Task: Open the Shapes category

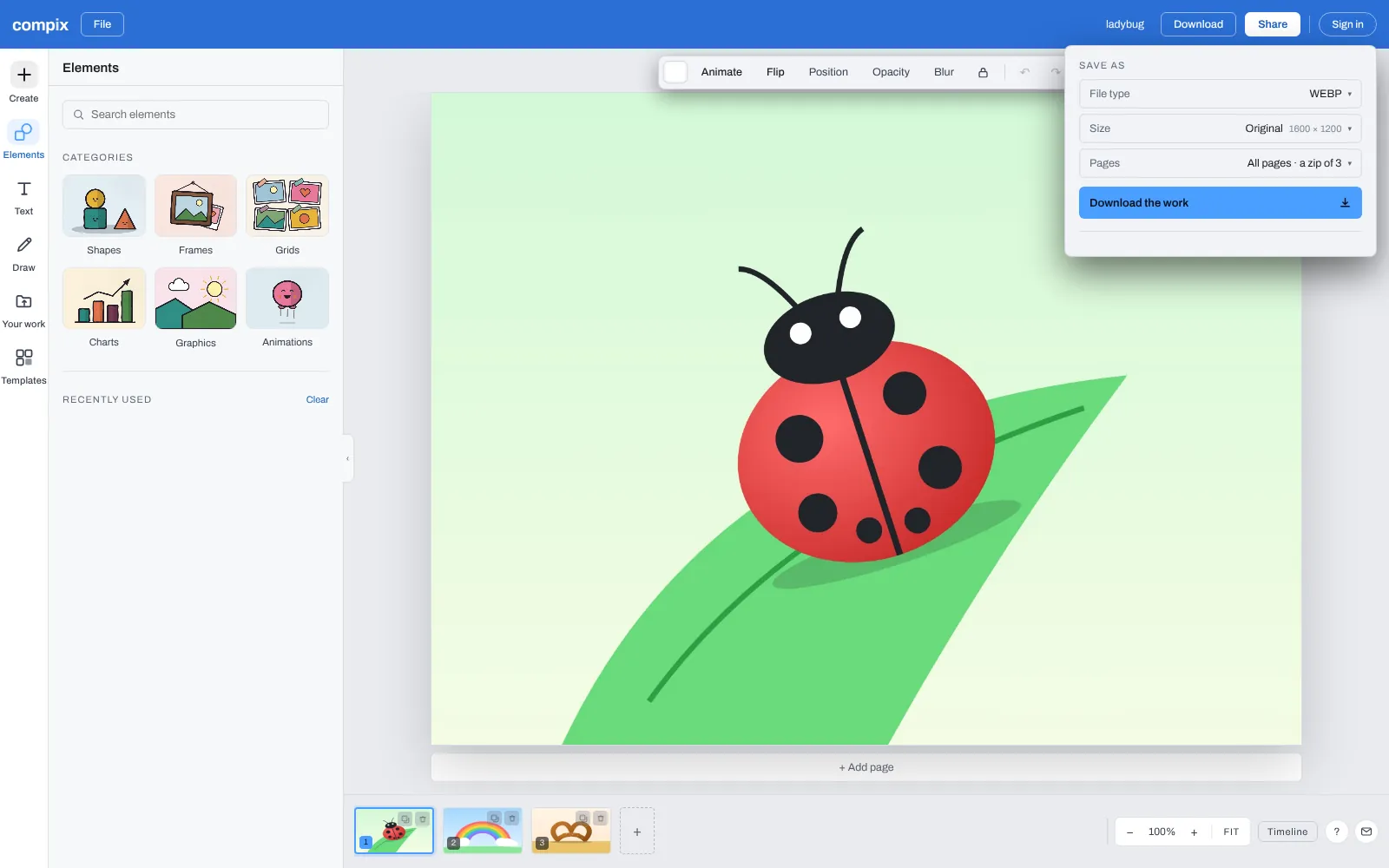Action: pyautogui.click(x=104, y=215)
